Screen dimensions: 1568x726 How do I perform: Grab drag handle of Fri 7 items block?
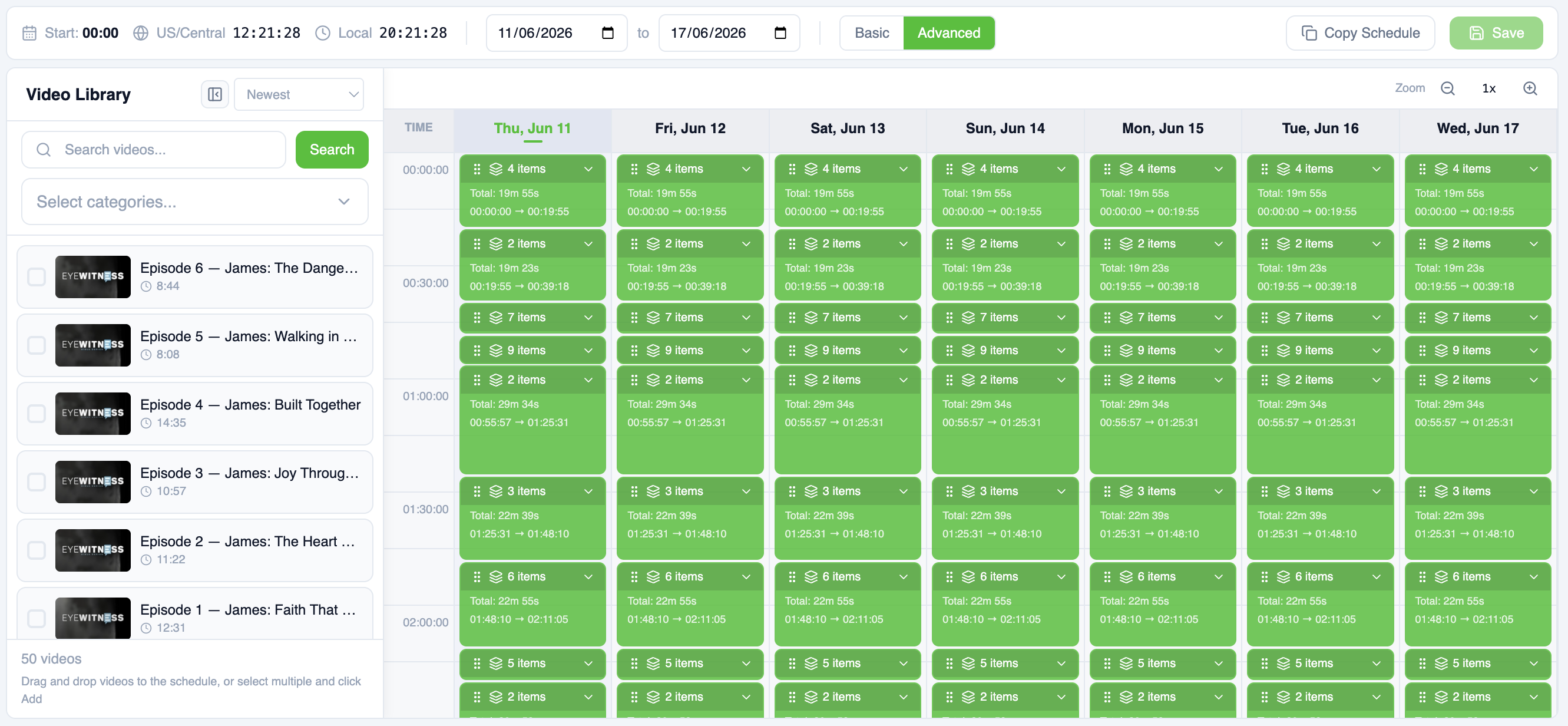(634, 317)
